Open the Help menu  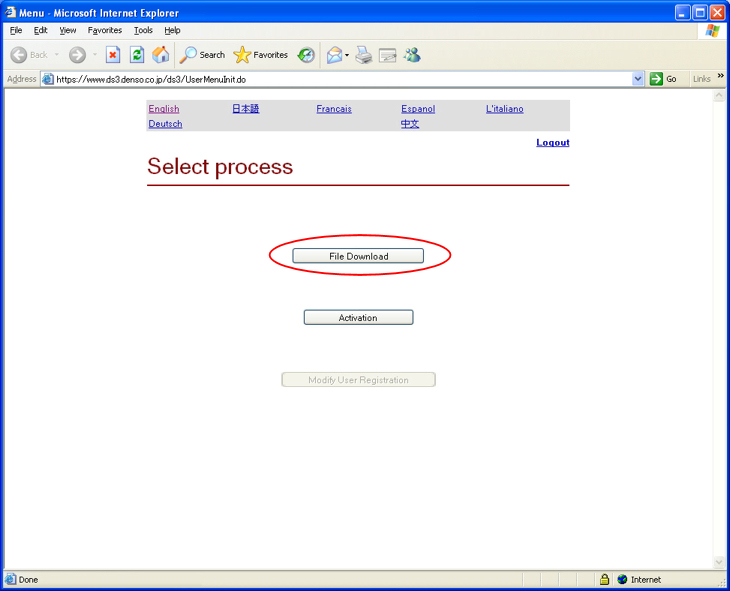[172, 30]
